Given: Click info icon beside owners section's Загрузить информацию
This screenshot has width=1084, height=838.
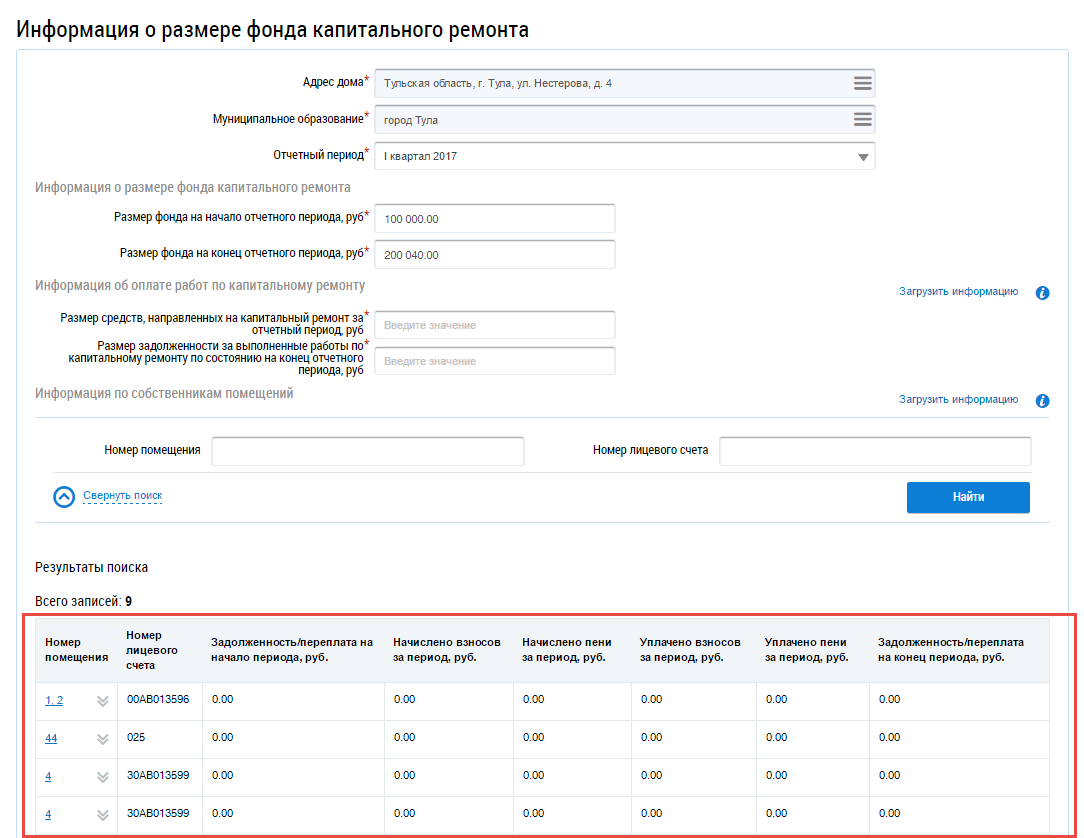Looking at the screenshot, I should coord(1043,400).
